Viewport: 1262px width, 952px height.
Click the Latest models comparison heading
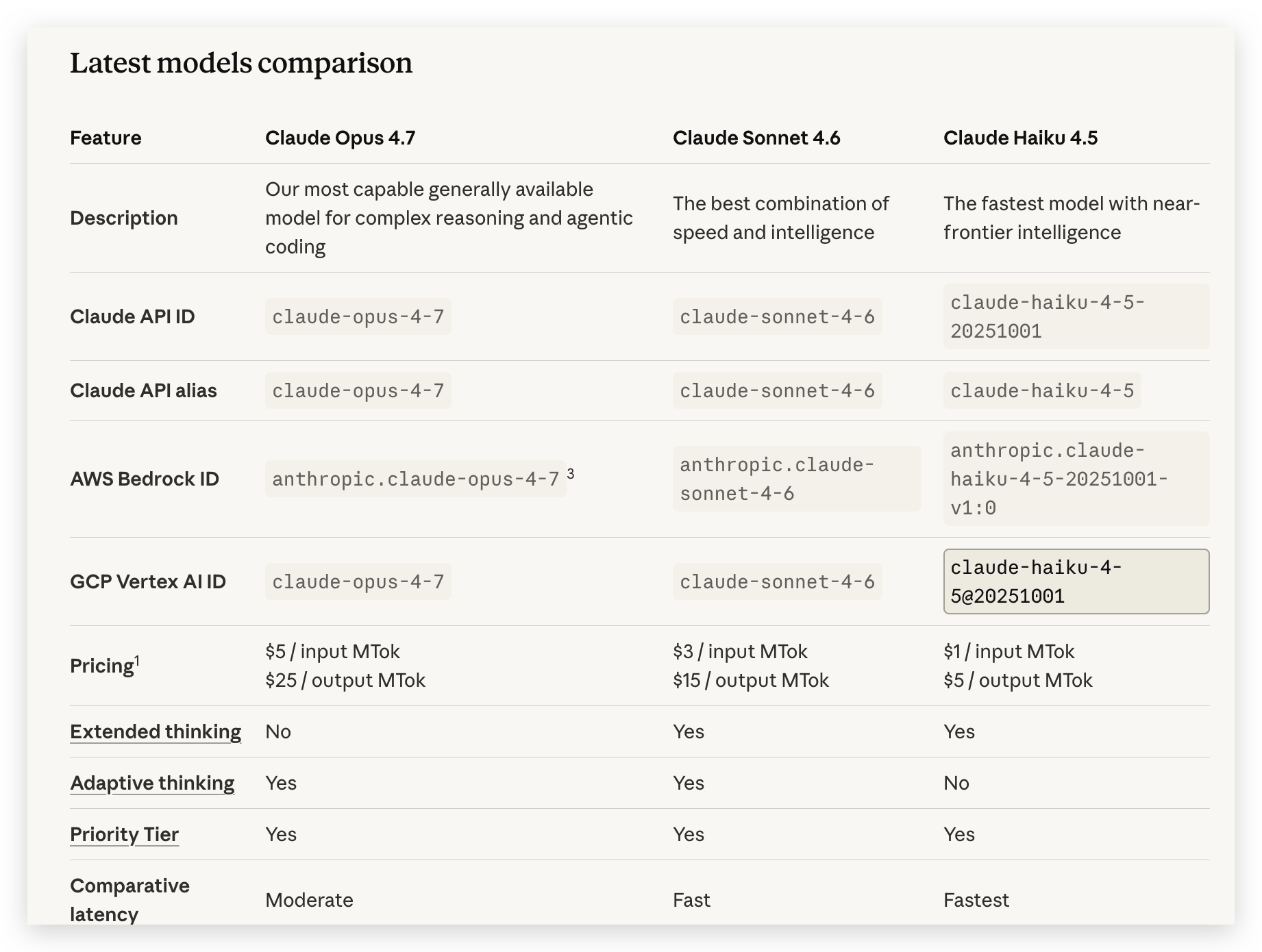coord(241,63)
